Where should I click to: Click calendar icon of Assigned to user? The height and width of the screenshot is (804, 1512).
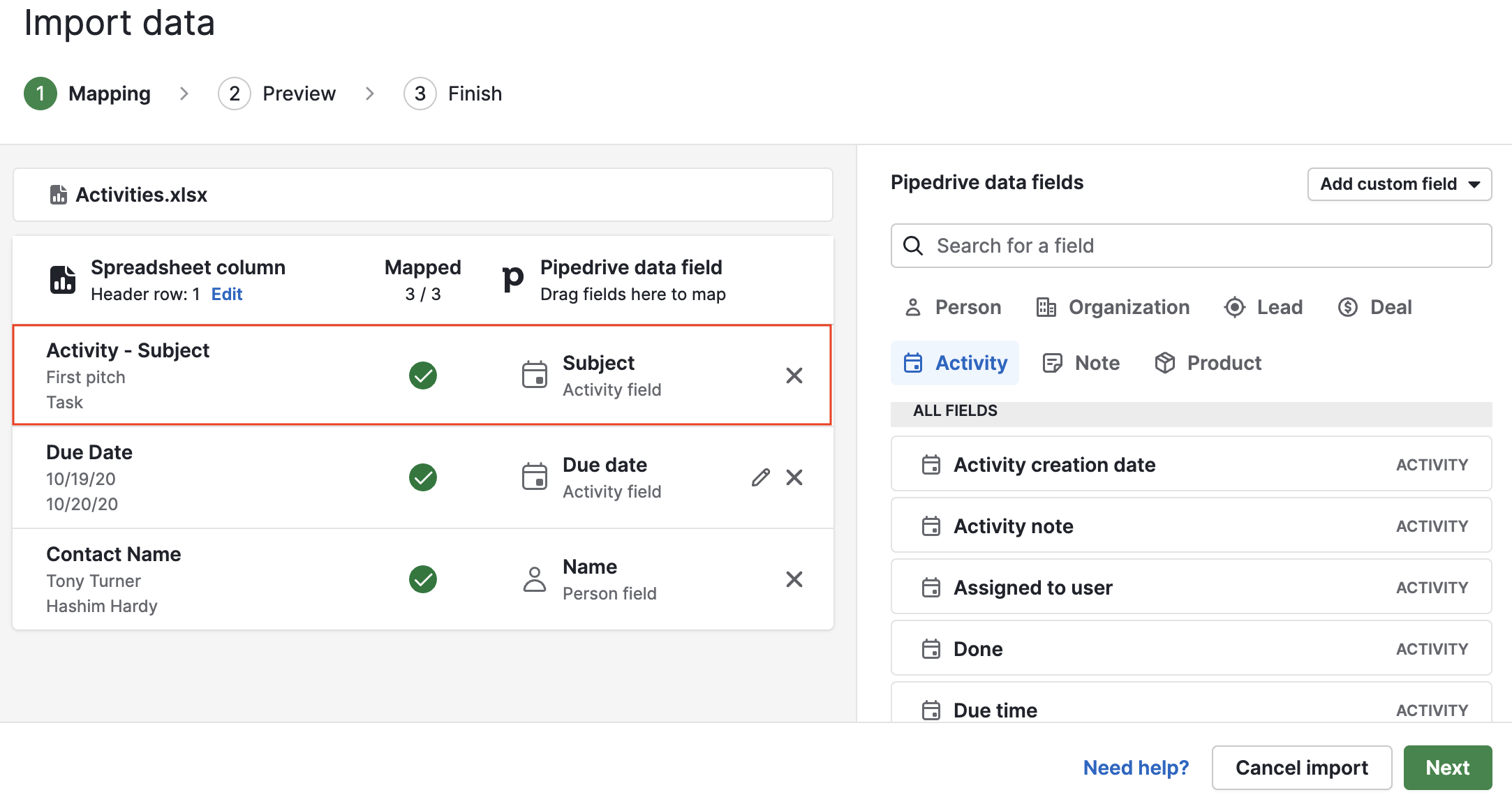click(x=931, y=588)
